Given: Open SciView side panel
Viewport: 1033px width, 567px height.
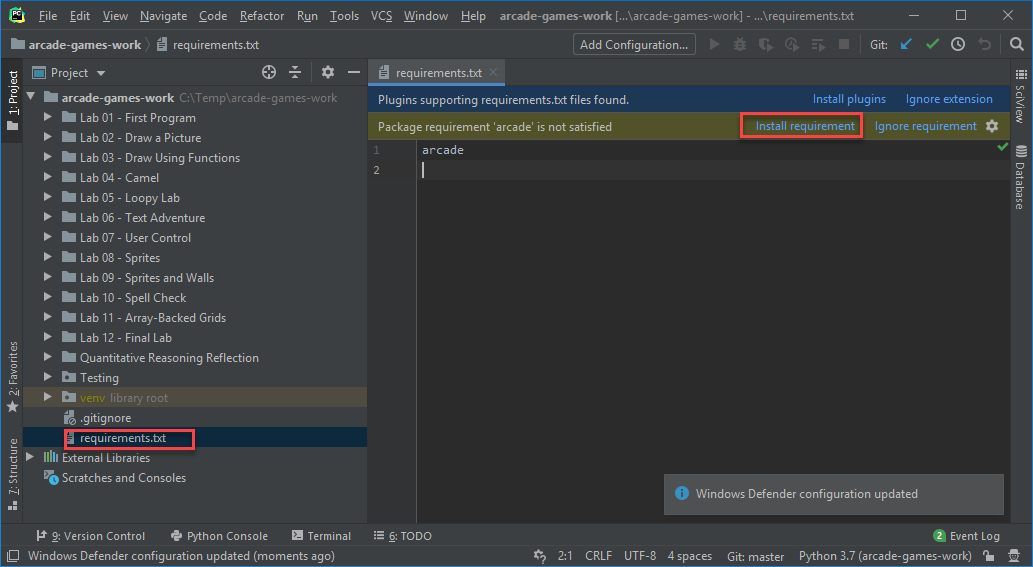Looking at the screenshot, I should pyautogui.click(x=1020, y=96).
